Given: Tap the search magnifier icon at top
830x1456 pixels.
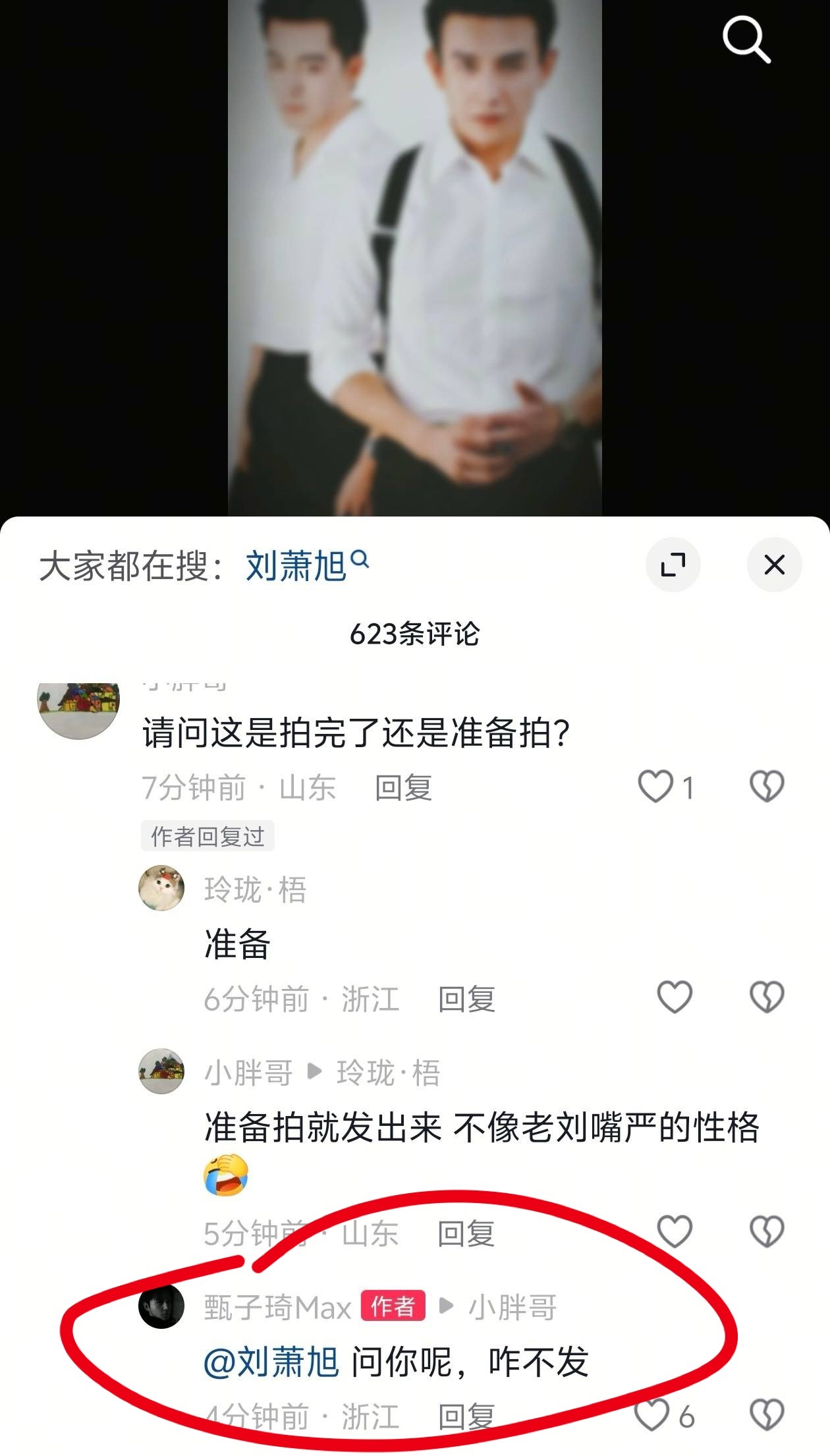Looking at the screenshot, I should tap(746, 40).
